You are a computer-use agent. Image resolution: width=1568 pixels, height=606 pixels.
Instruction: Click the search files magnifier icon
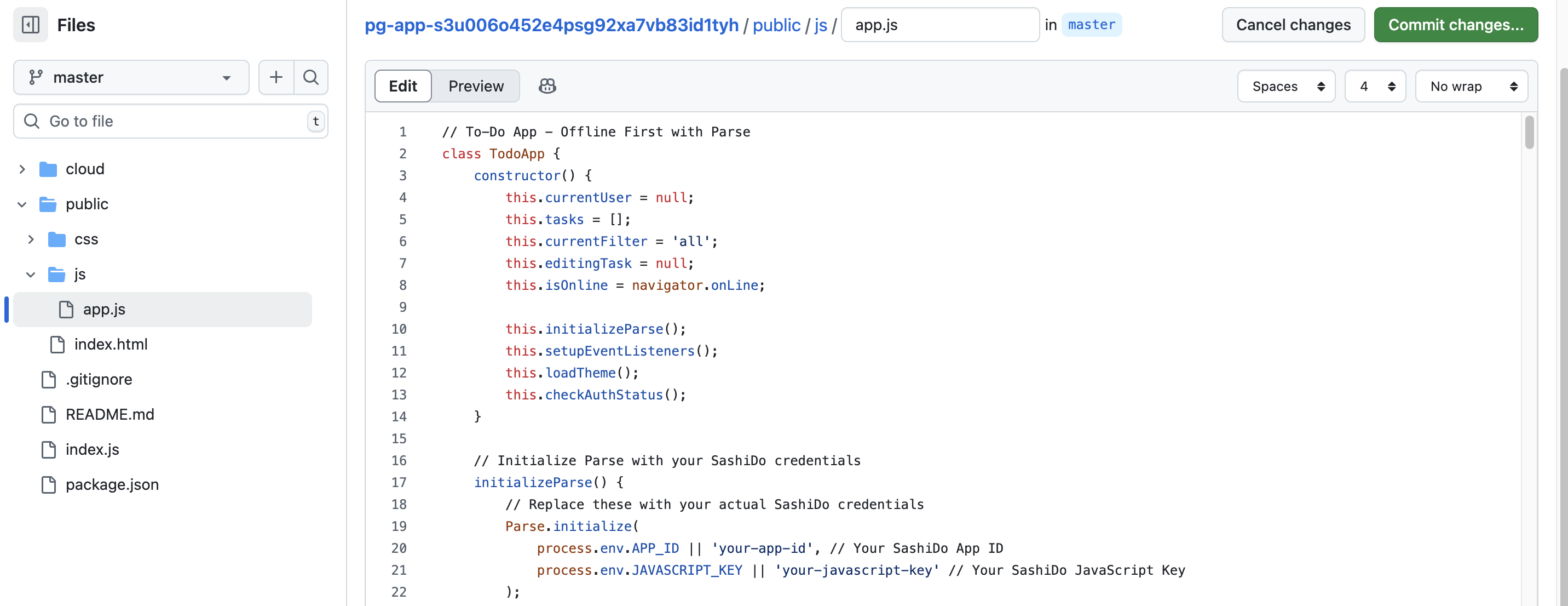311,77
